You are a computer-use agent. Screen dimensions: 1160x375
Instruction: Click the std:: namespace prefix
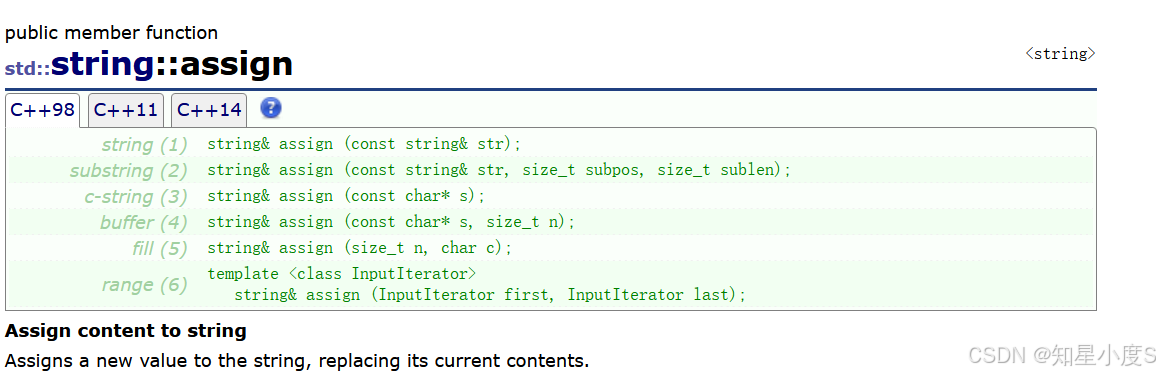click(27, 69)
